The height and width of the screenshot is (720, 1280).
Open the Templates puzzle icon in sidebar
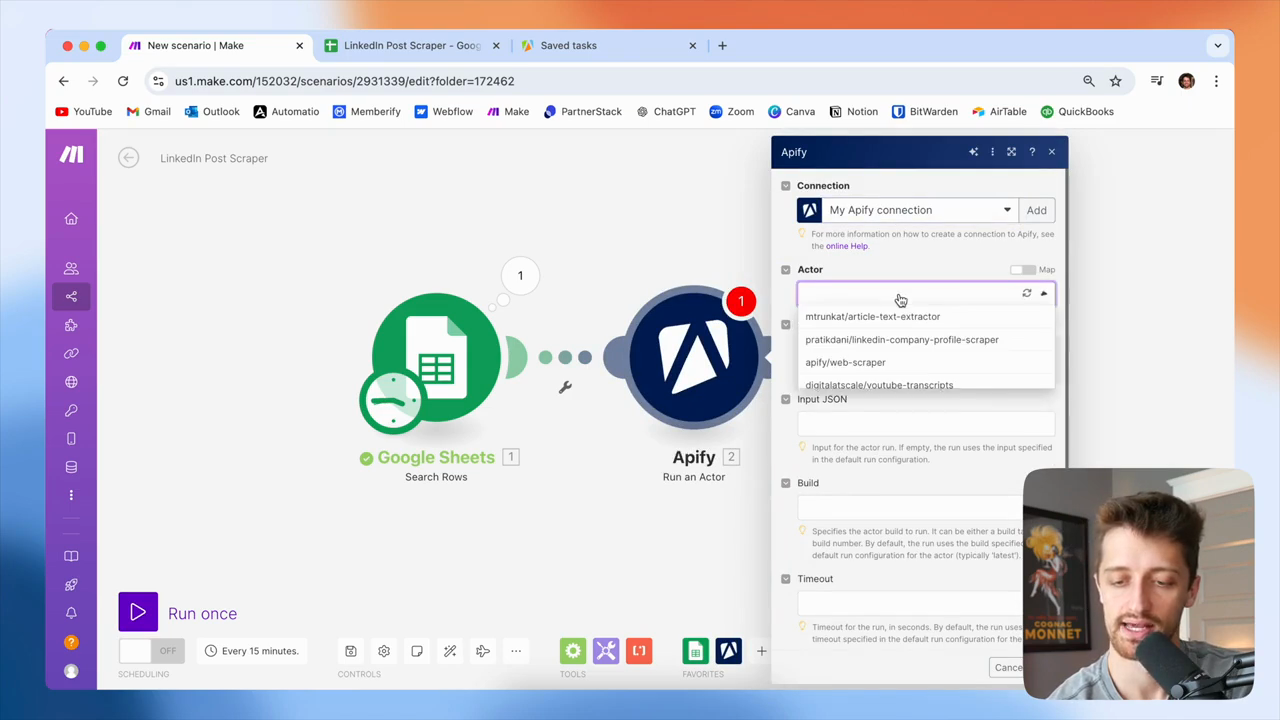(x=71, y=325)
